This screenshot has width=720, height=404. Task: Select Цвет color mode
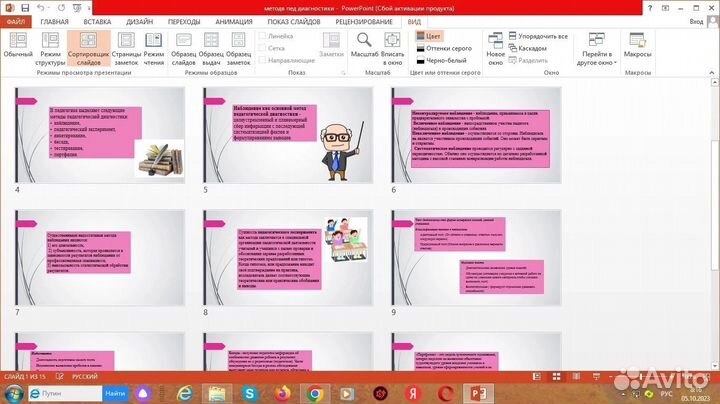pos(428,36)
